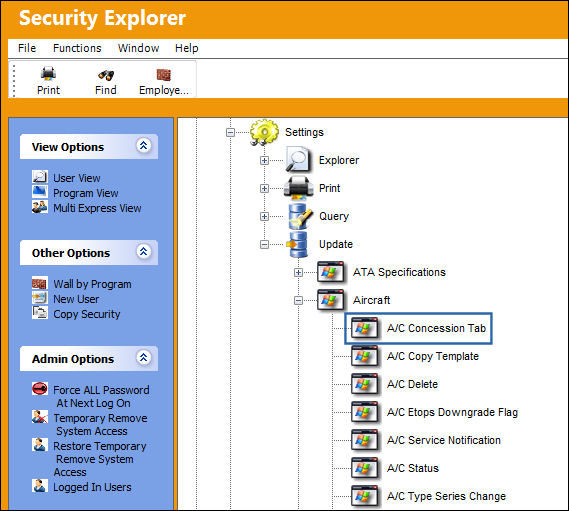Click the Settings gear icon in tree
The height and width of the screenshot is (511, 569).
(264, 132)
